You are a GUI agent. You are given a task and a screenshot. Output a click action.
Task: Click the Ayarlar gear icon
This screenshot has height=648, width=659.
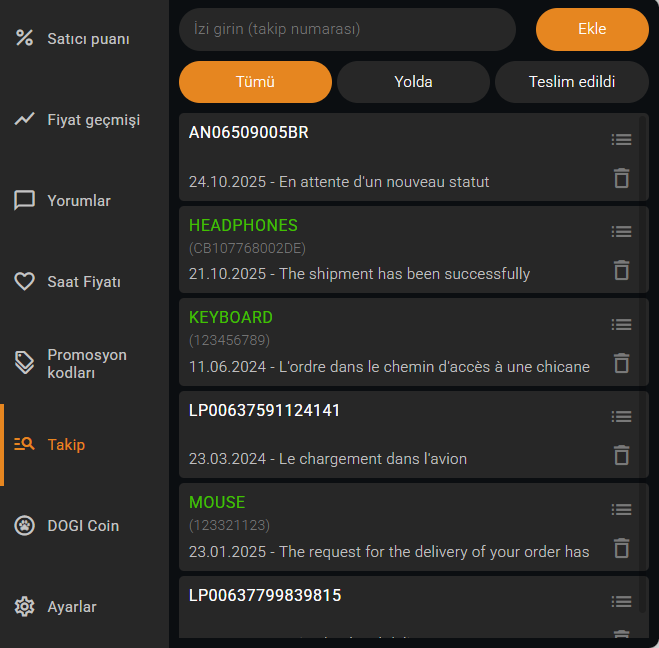[x=24, y=606]
